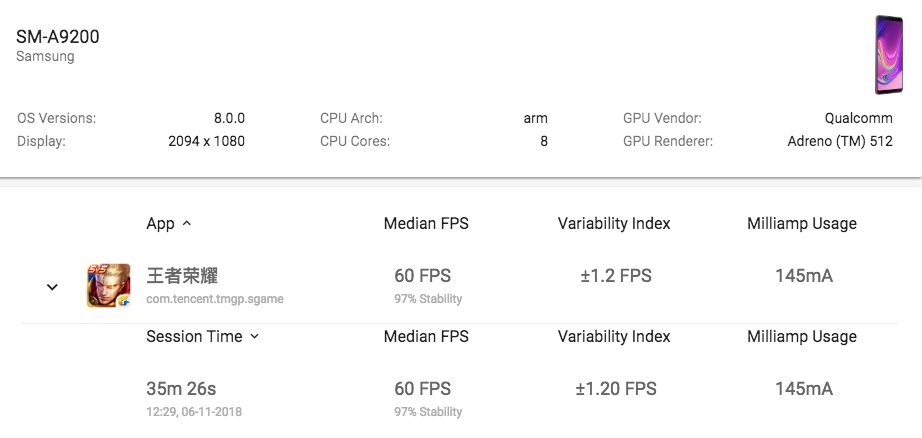Click the session's ±1.20 FPS value

pyautogui.click(x=615, y=389)
